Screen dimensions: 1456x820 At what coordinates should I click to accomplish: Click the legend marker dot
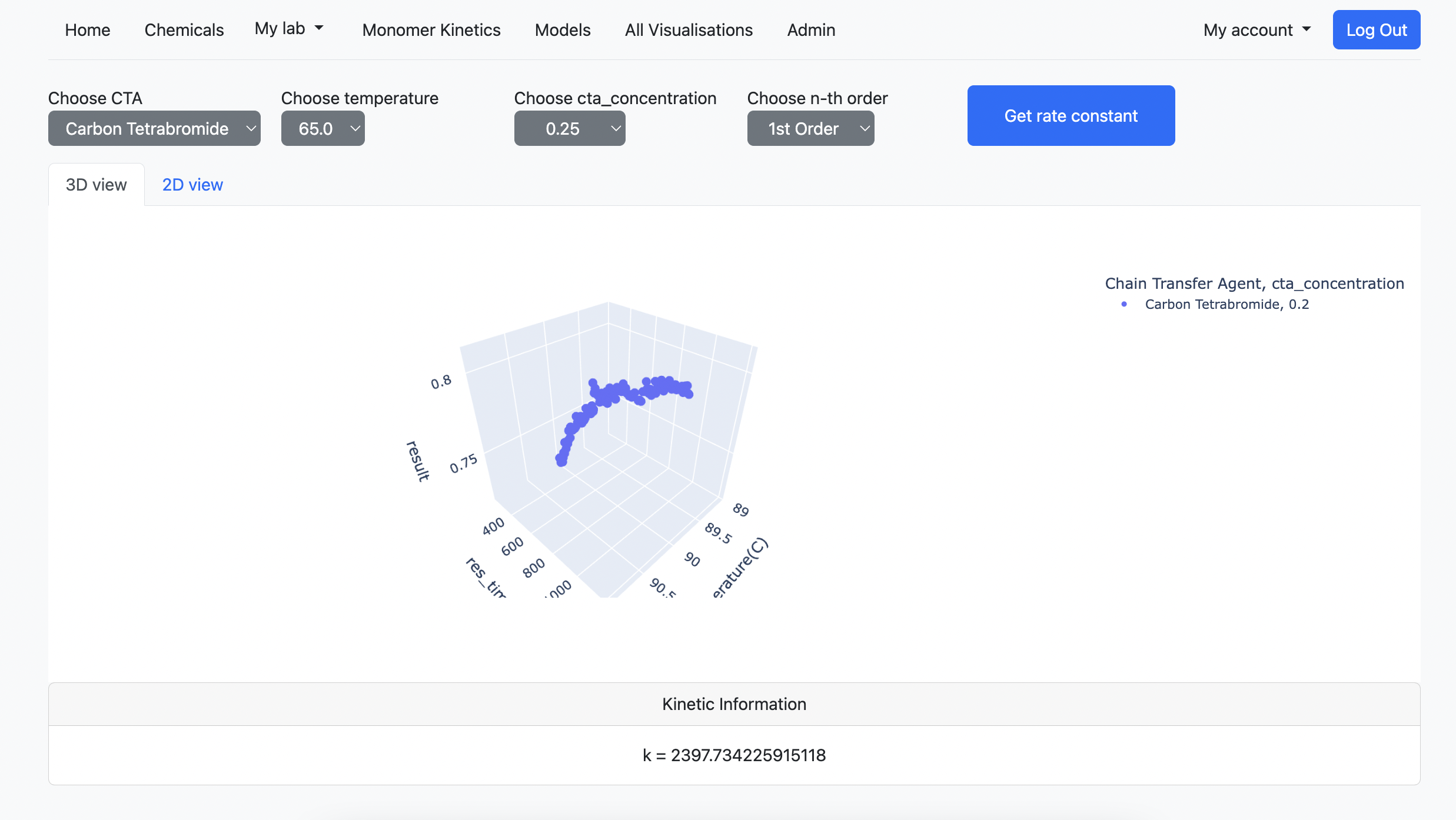pyautogui.click(x=1125, y=304)
